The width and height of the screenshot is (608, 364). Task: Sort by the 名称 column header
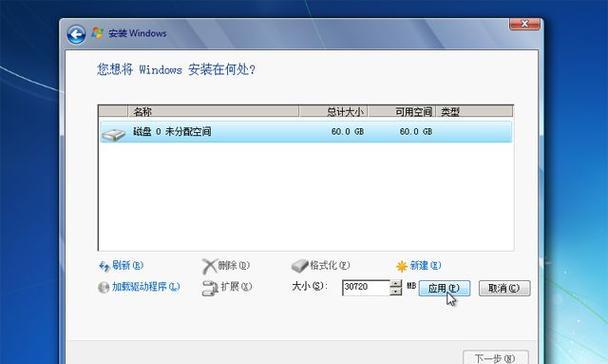tap(213, 112)
